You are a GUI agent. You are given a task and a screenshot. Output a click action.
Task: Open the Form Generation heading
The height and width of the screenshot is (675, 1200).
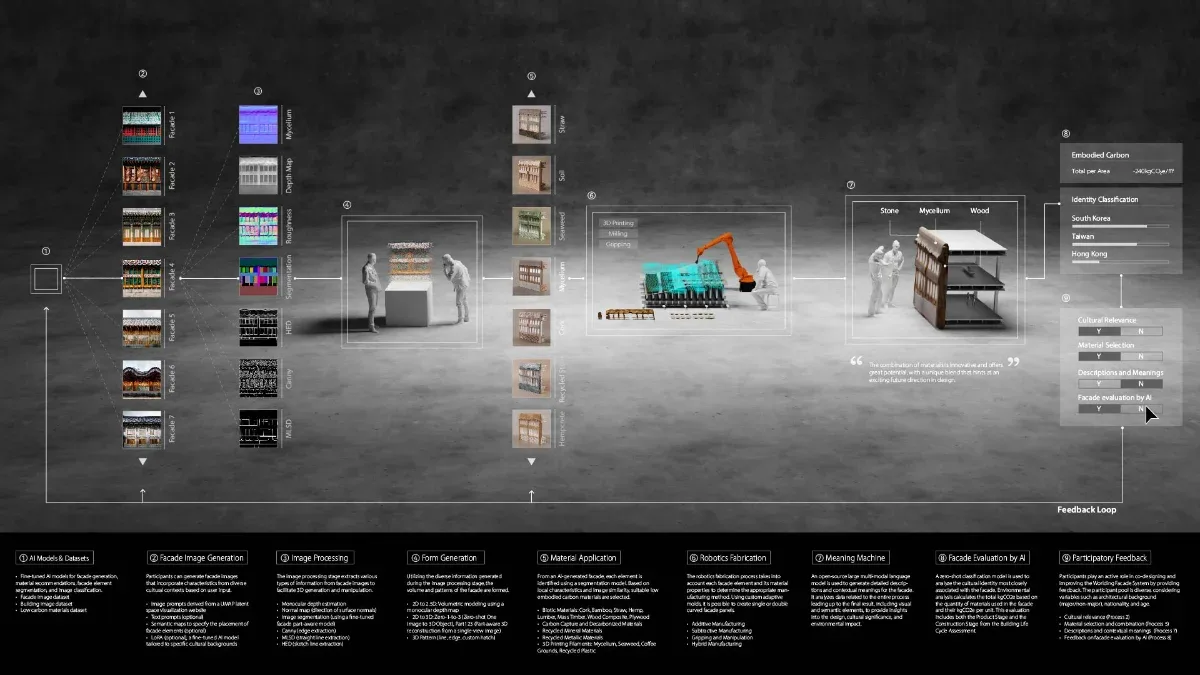445,558
